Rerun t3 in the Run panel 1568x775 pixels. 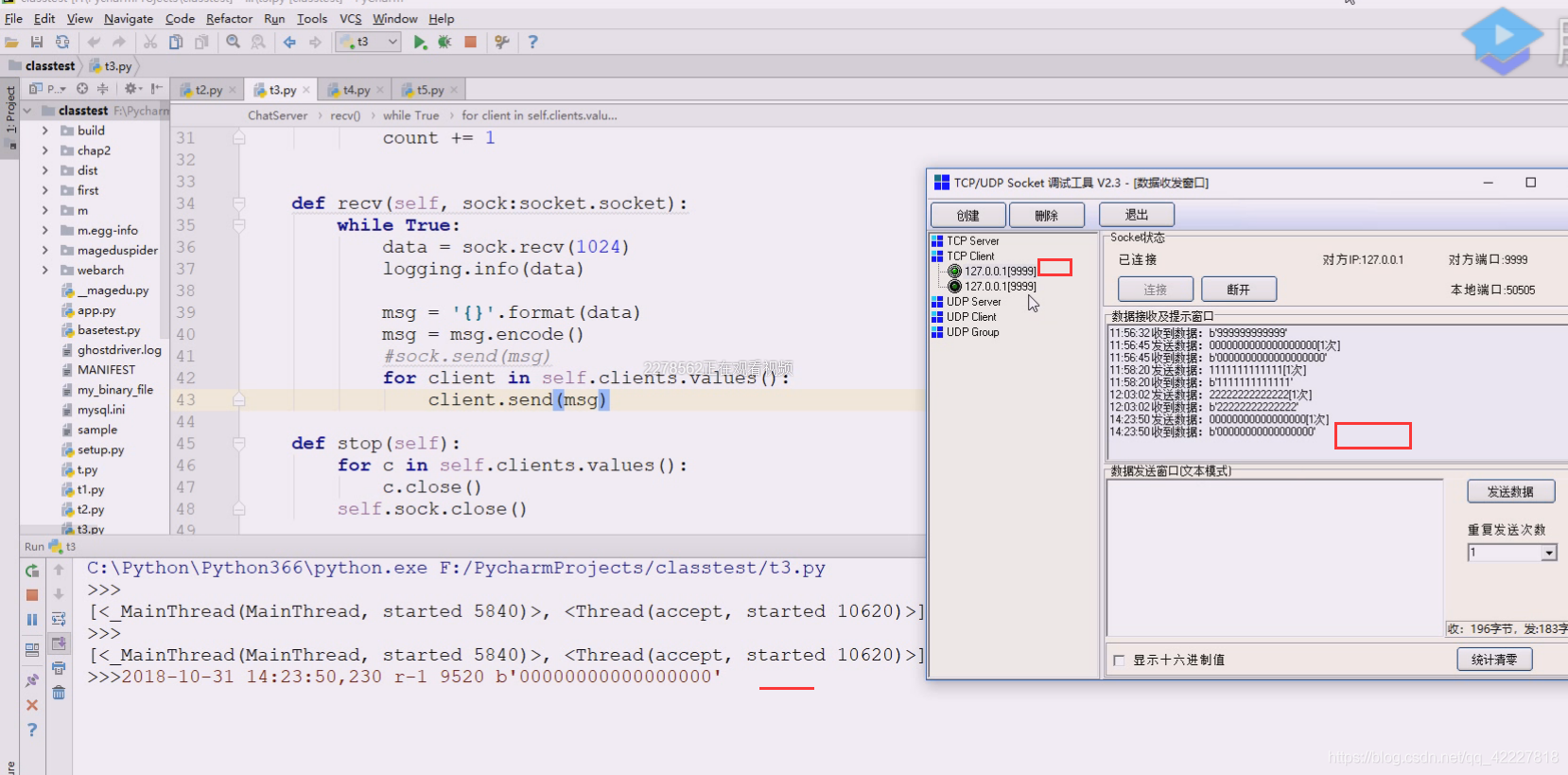[32, 571]
